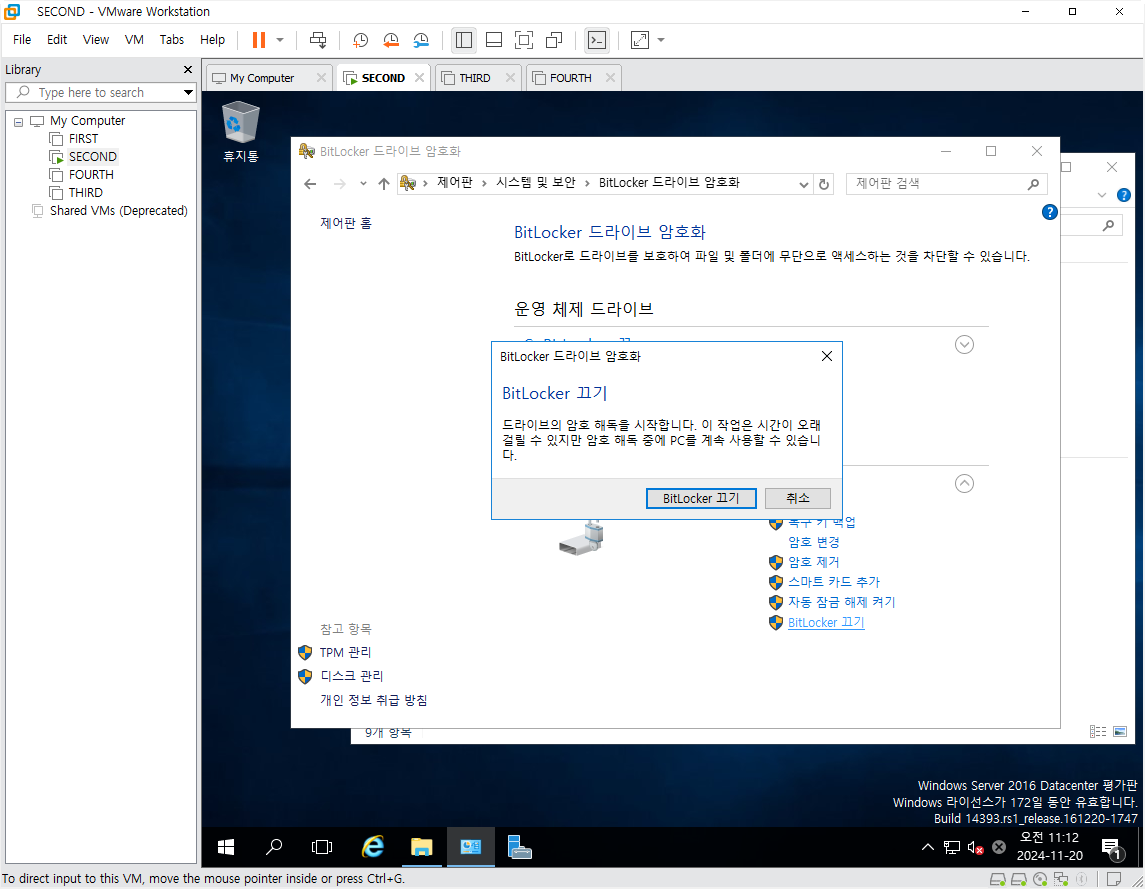Open the Tabs menu
The image size is (1145, 889).
click(172, 39)
